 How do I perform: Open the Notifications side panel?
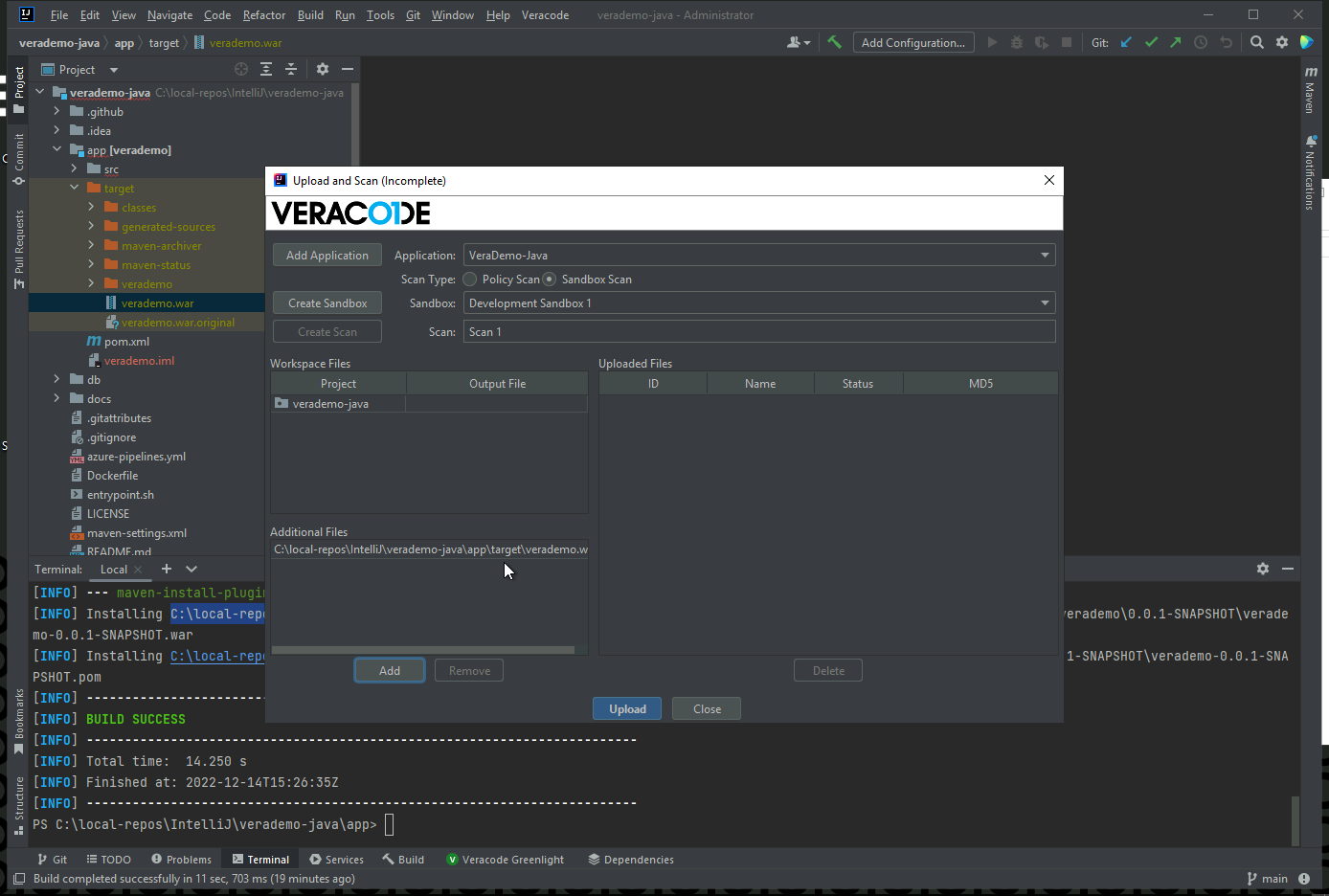point(1311,172)
